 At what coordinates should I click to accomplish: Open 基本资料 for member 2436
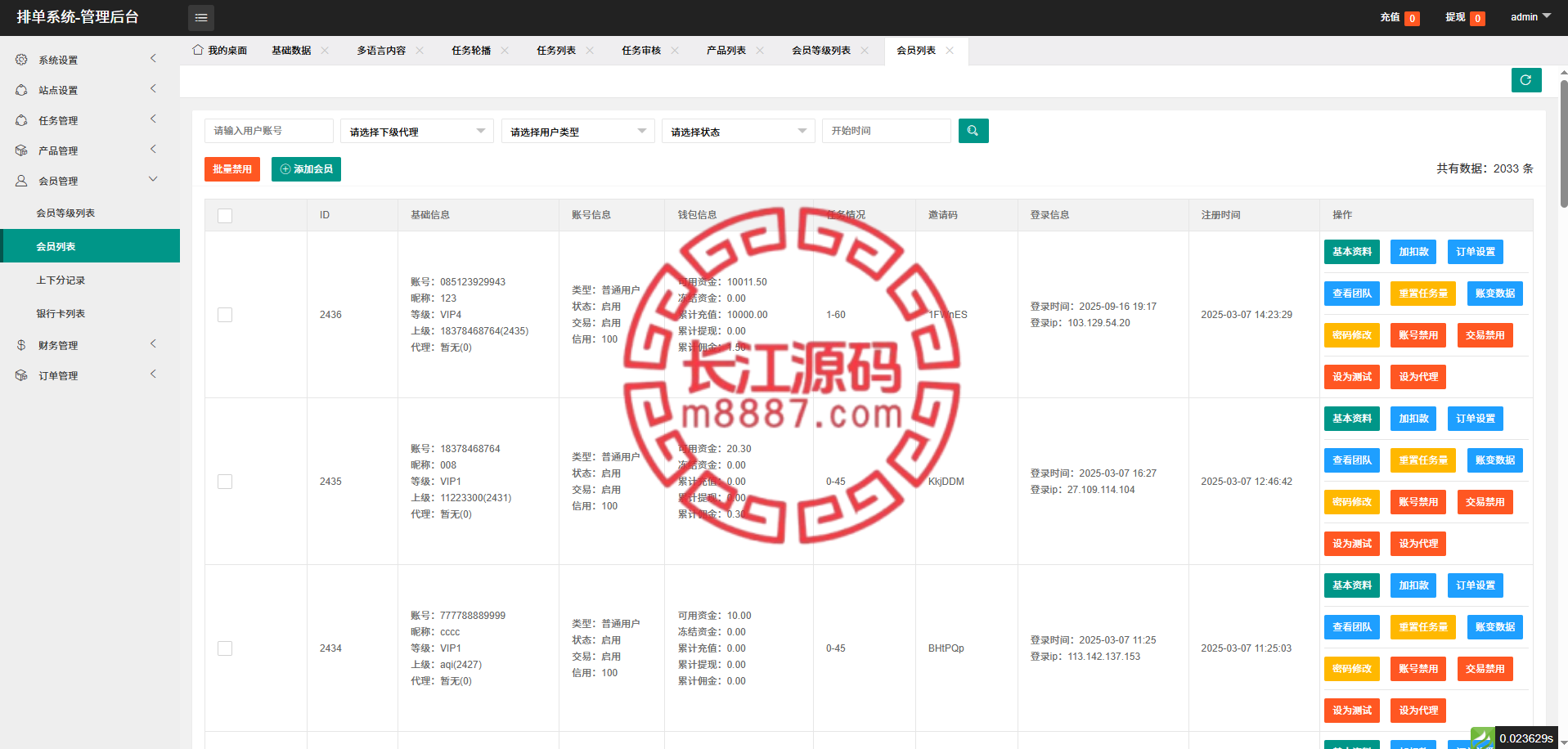[x=1352, y=252]
